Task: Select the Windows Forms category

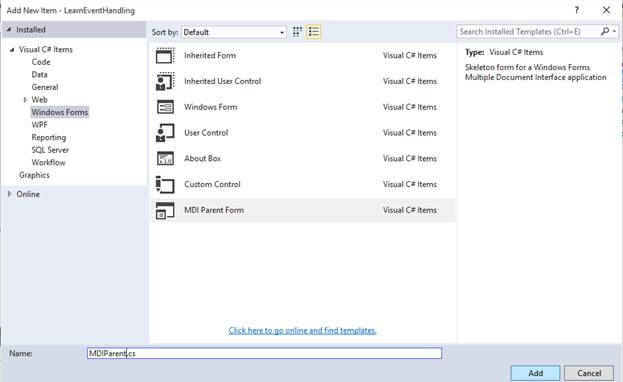Action: point(60,112)
